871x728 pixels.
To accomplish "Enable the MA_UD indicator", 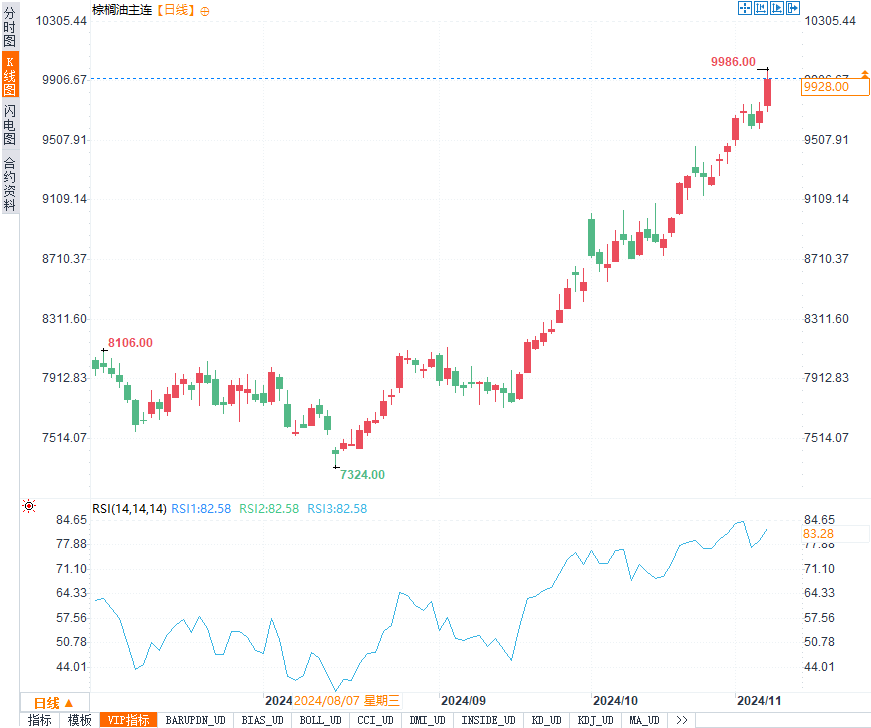I will pos(645,720).
